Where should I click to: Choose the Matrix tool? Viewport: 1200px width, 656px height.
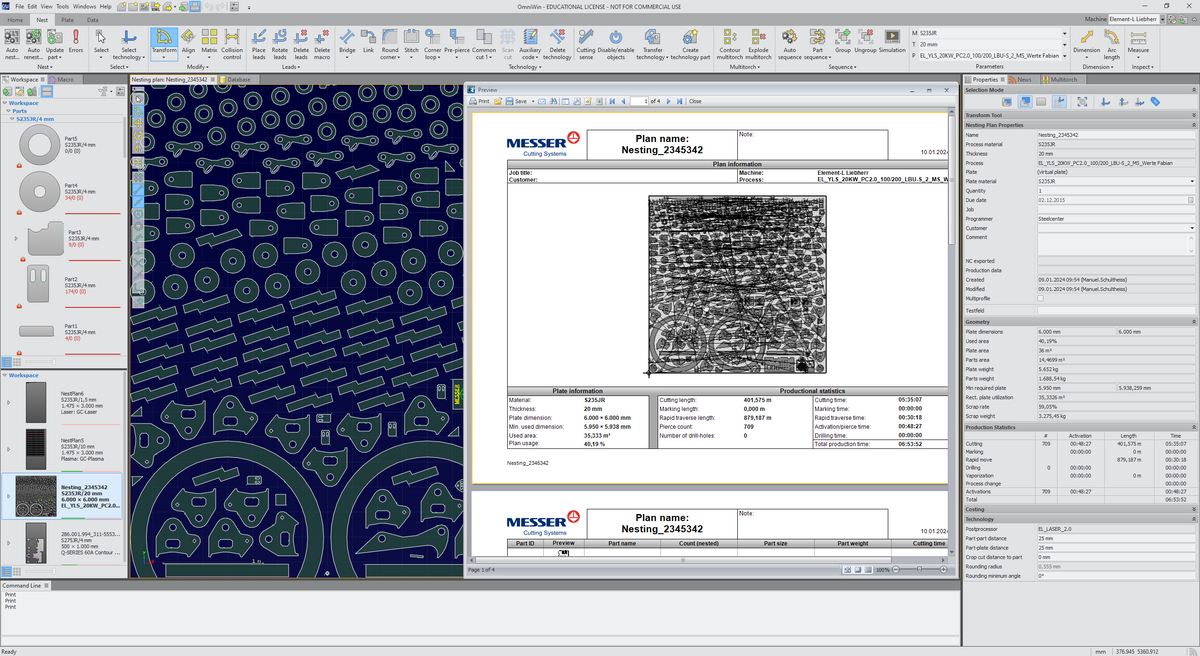click(209, 41)
